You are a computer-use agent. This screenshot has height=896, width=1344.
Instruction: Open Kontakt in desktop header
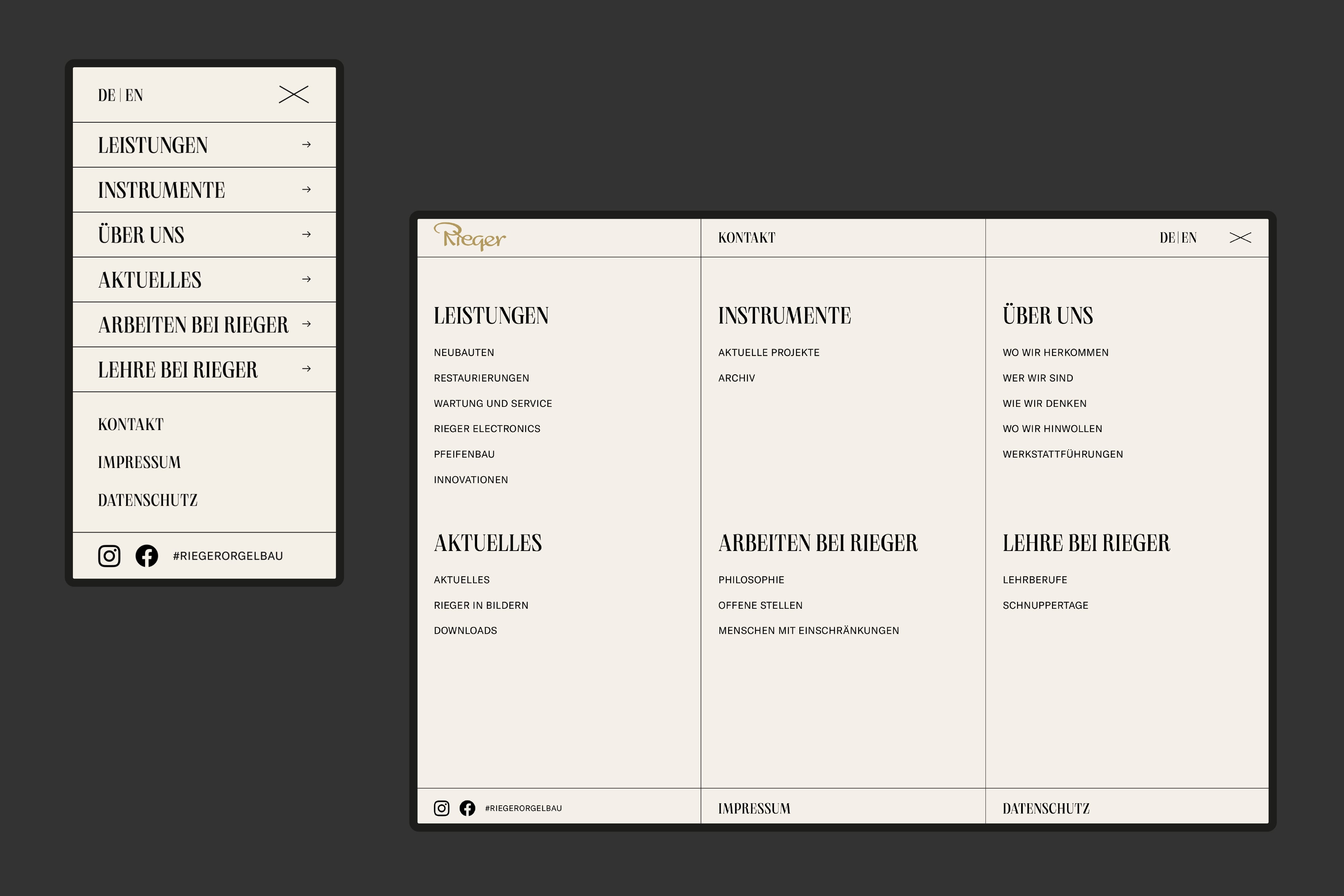[x=746, y=238]
